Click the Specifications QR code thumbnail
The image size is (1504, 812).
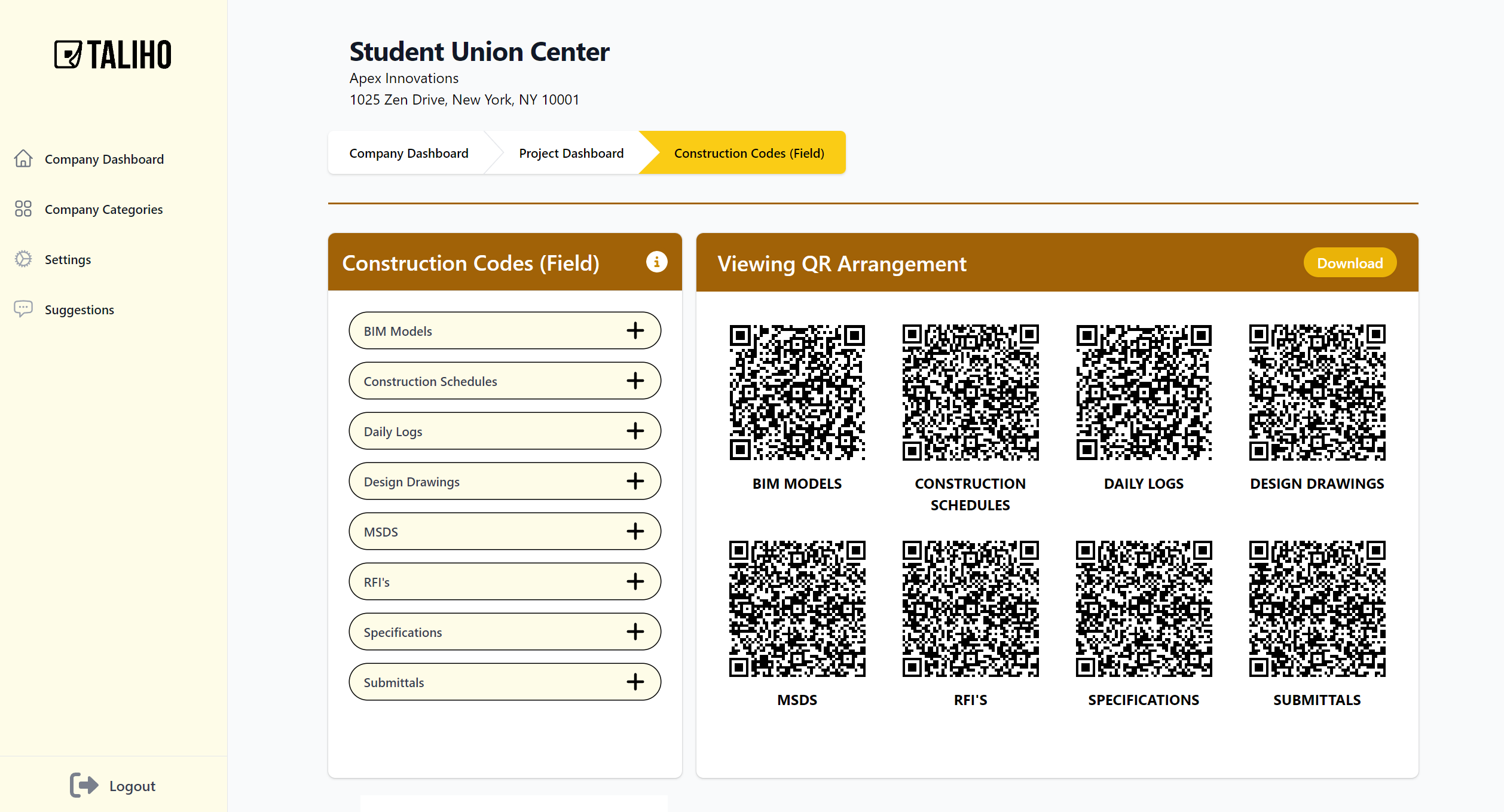point(1143,612)
